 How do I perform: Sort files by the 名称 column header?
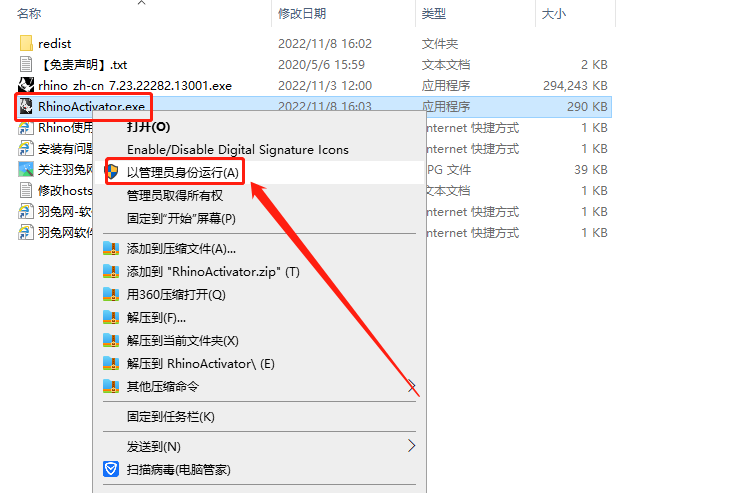29,13
